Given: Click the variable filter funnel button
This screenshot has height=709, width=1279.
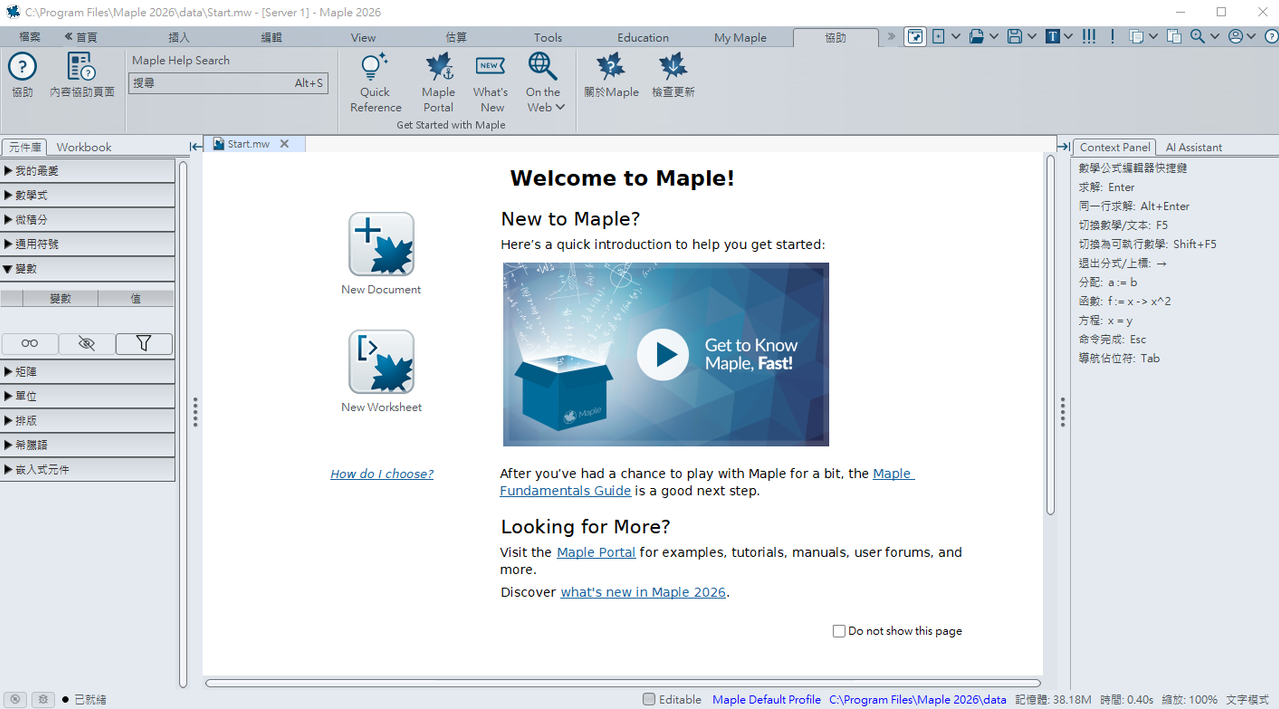Looking at the screenshot, I should 144,344.
